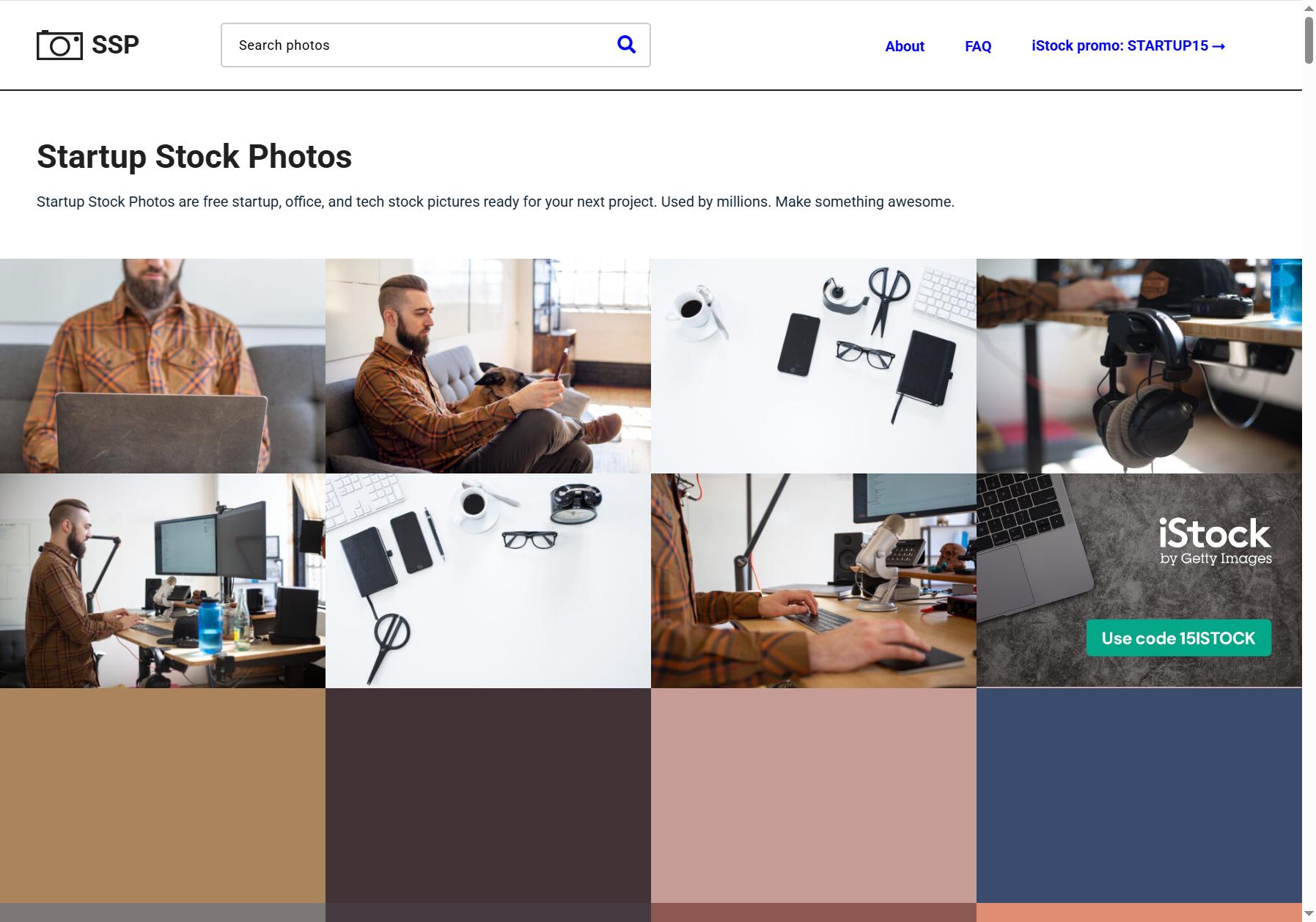This screenshot has width=1316, height=922.
Task: Click the SSP logo text
Action: point(115,45)
